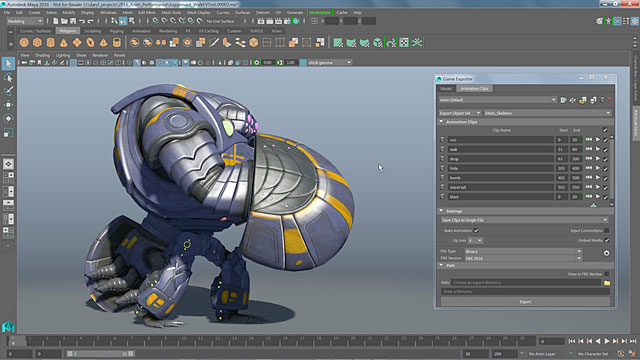Collapse the Path section

441,265
